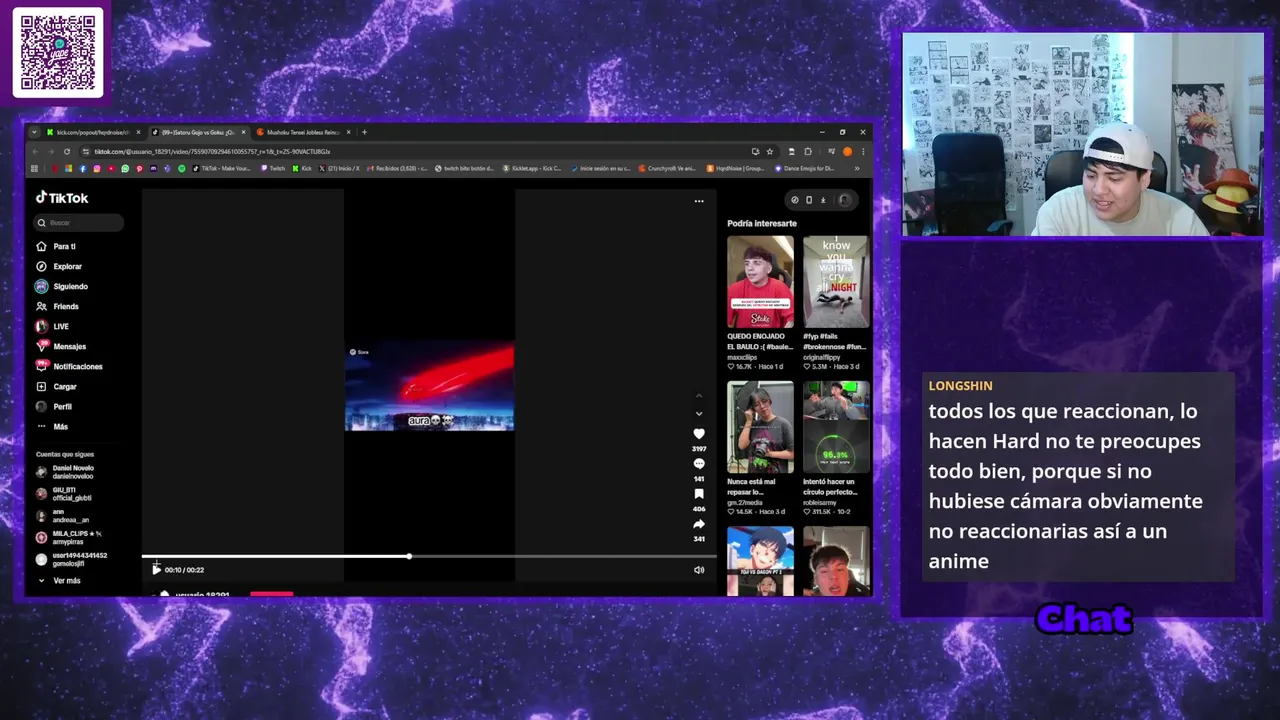
Task: Share the video via arrow icon
Action: click(699, 524)
